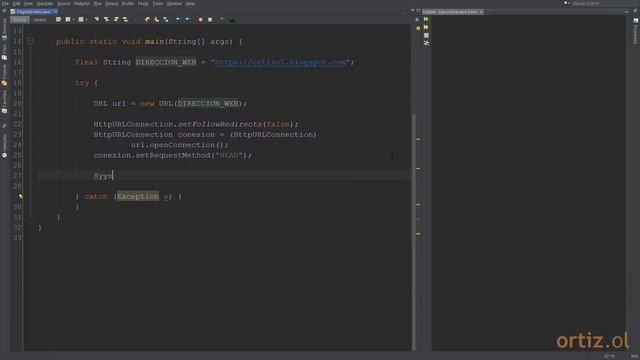Open the Window menu
The width and height of the screenshot is (640, 360).
click(174, 4)
